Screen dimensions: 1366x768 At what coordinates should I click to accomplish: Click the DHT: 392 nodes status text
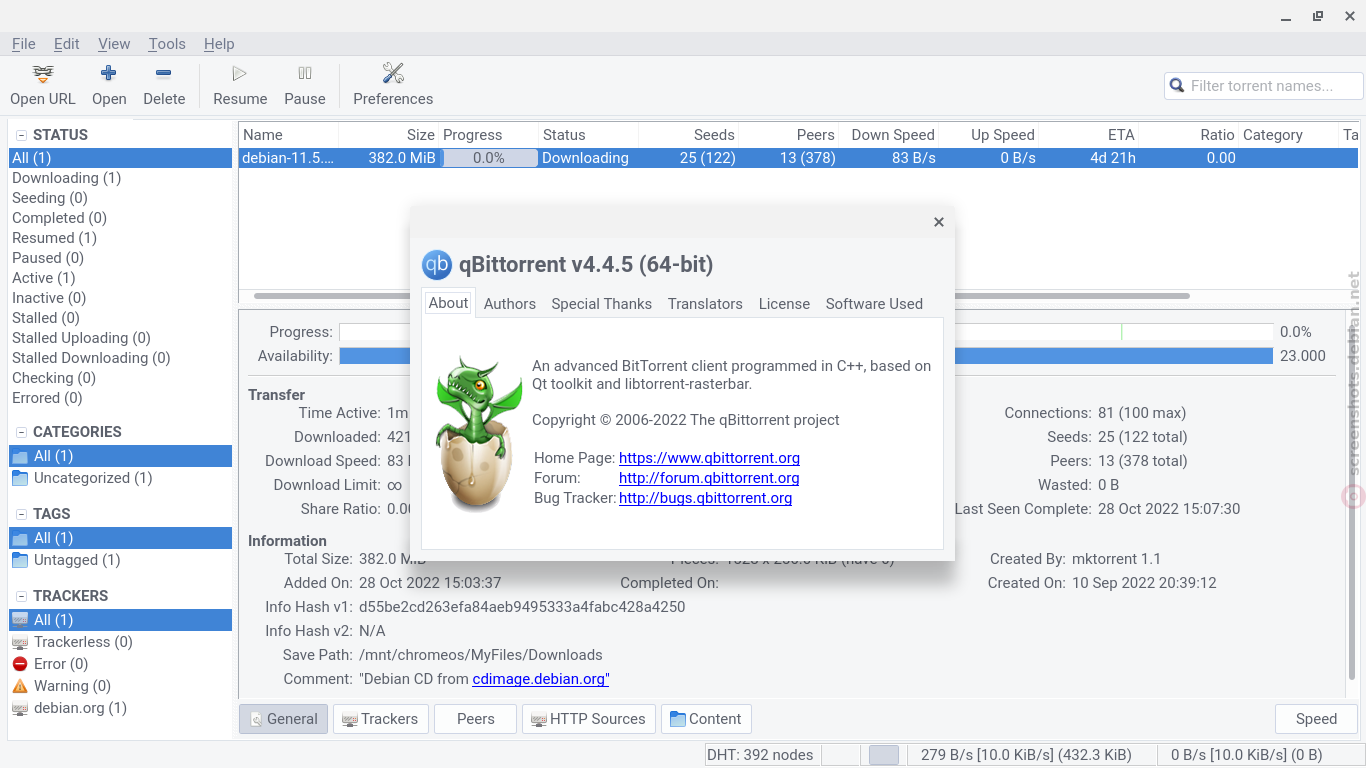tap(760, 755)
